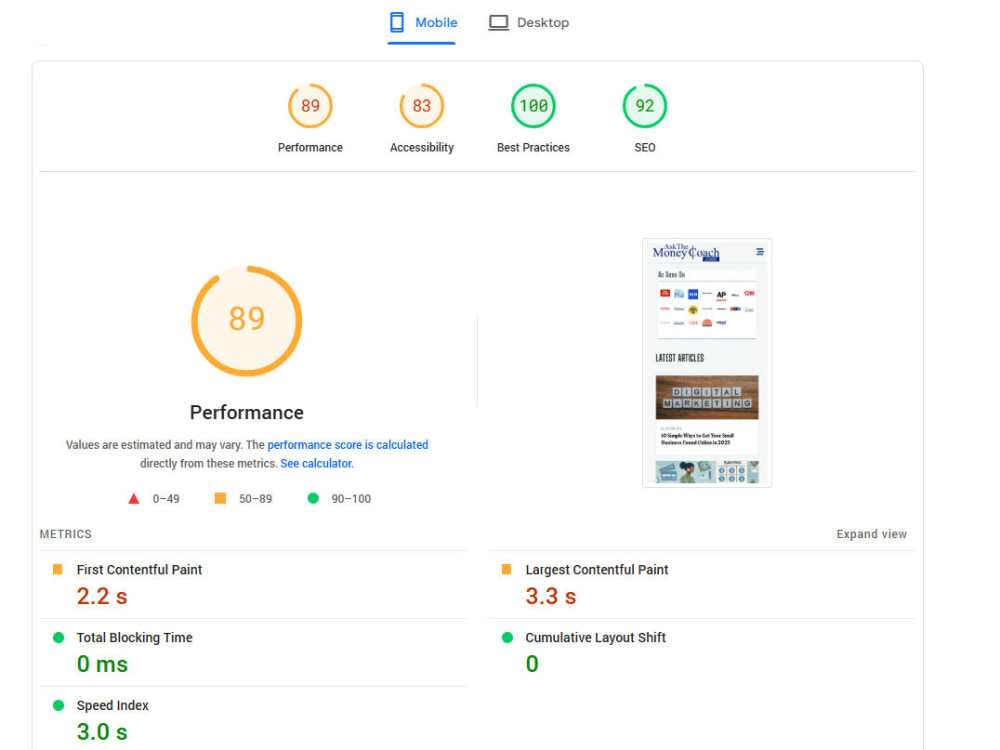The height and width of the screenshot is (750, 1000).
Task: Open the Accessibility score gauge 83
Action: (422, 106)
